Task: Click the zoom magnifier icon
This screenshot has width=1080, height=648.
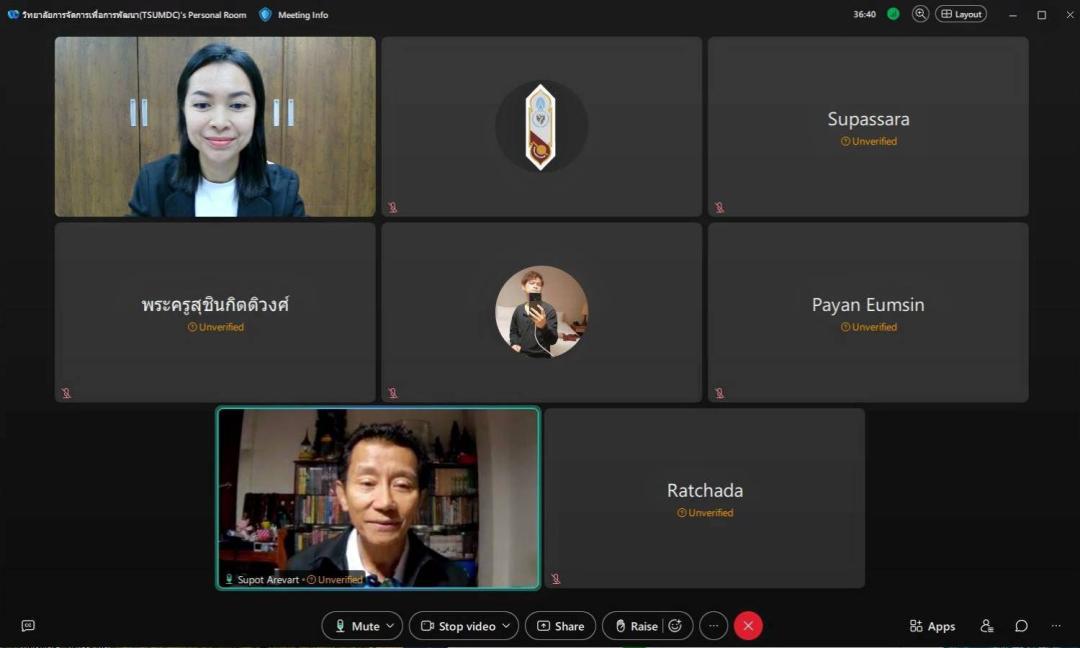Action: (920, 14)
